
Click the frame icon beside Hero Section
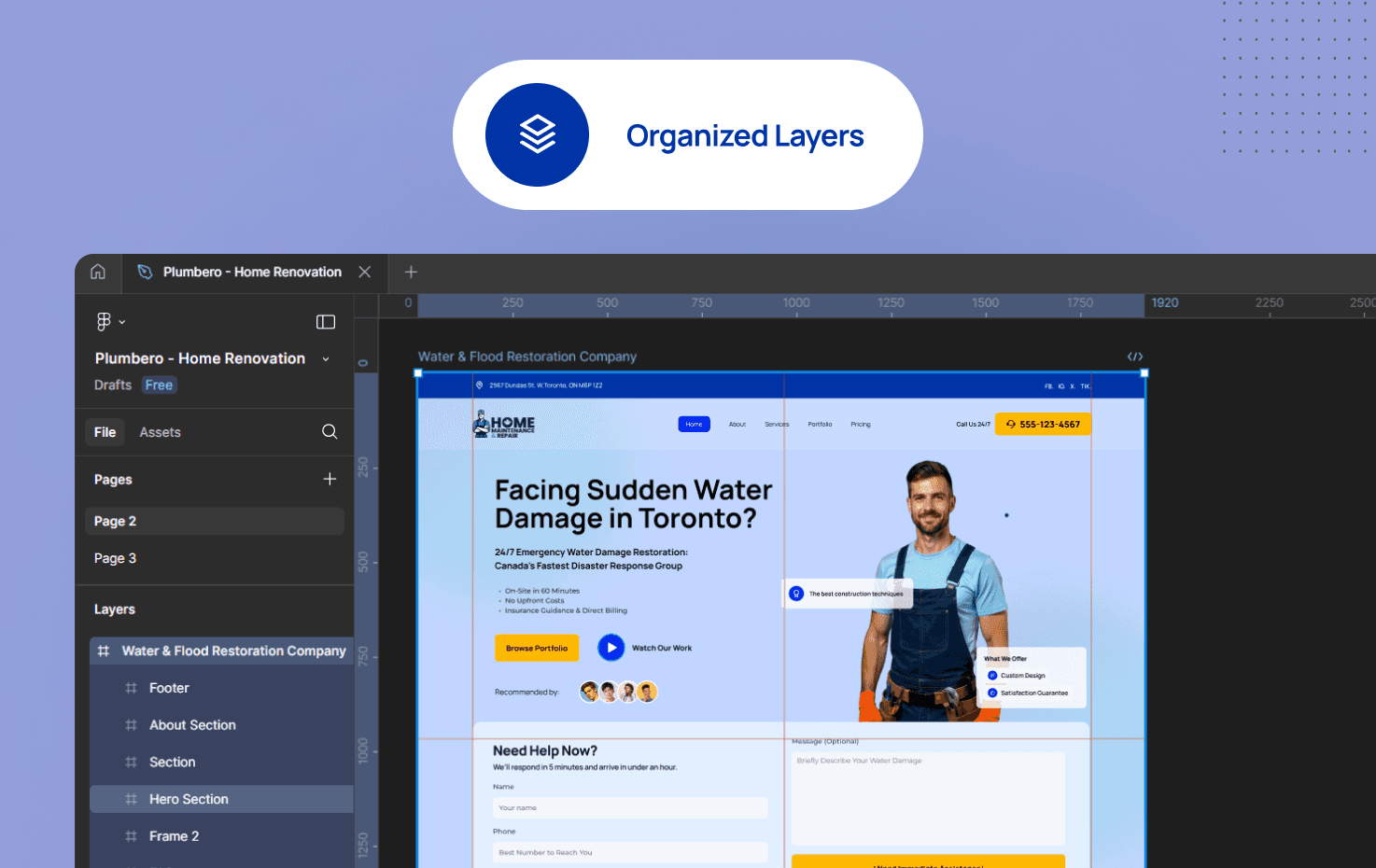point(131,799)
